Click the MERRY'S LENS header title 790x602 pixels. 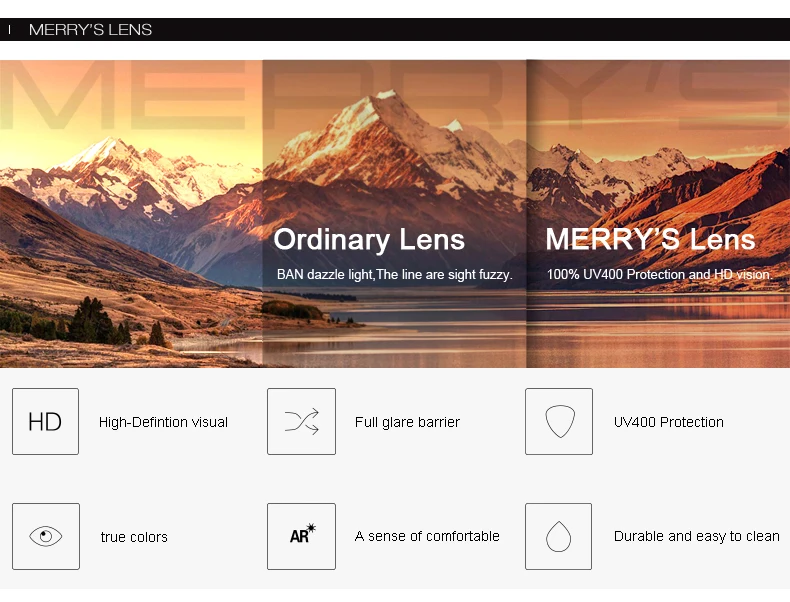[90, 30]
